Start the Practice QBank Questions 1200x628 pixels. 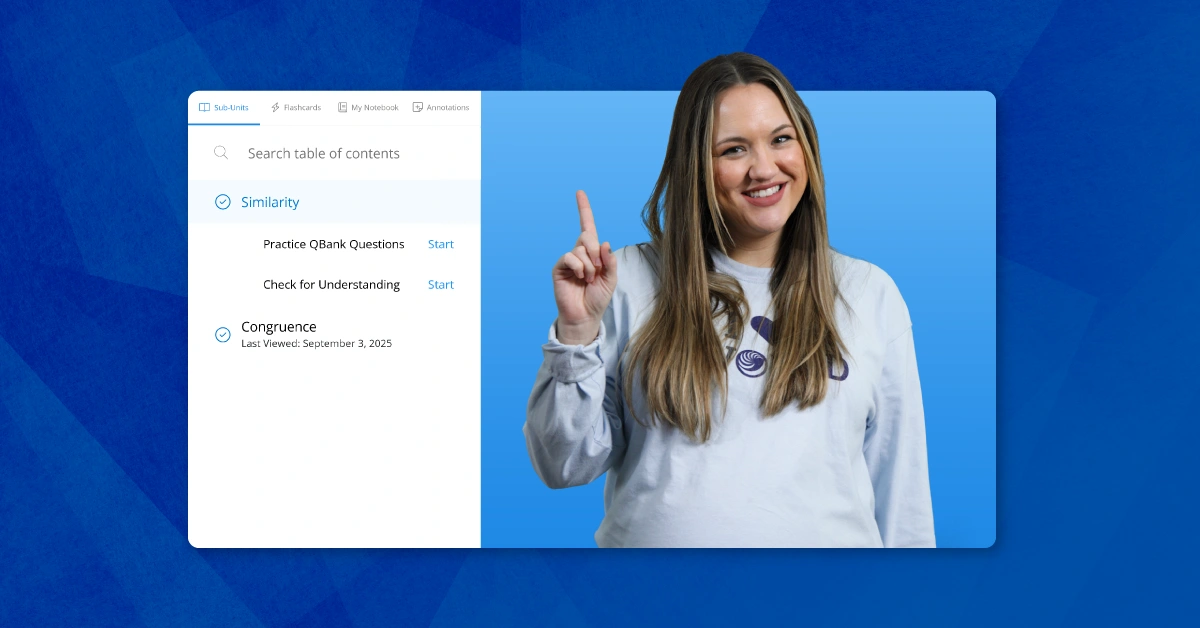[440, 244]
